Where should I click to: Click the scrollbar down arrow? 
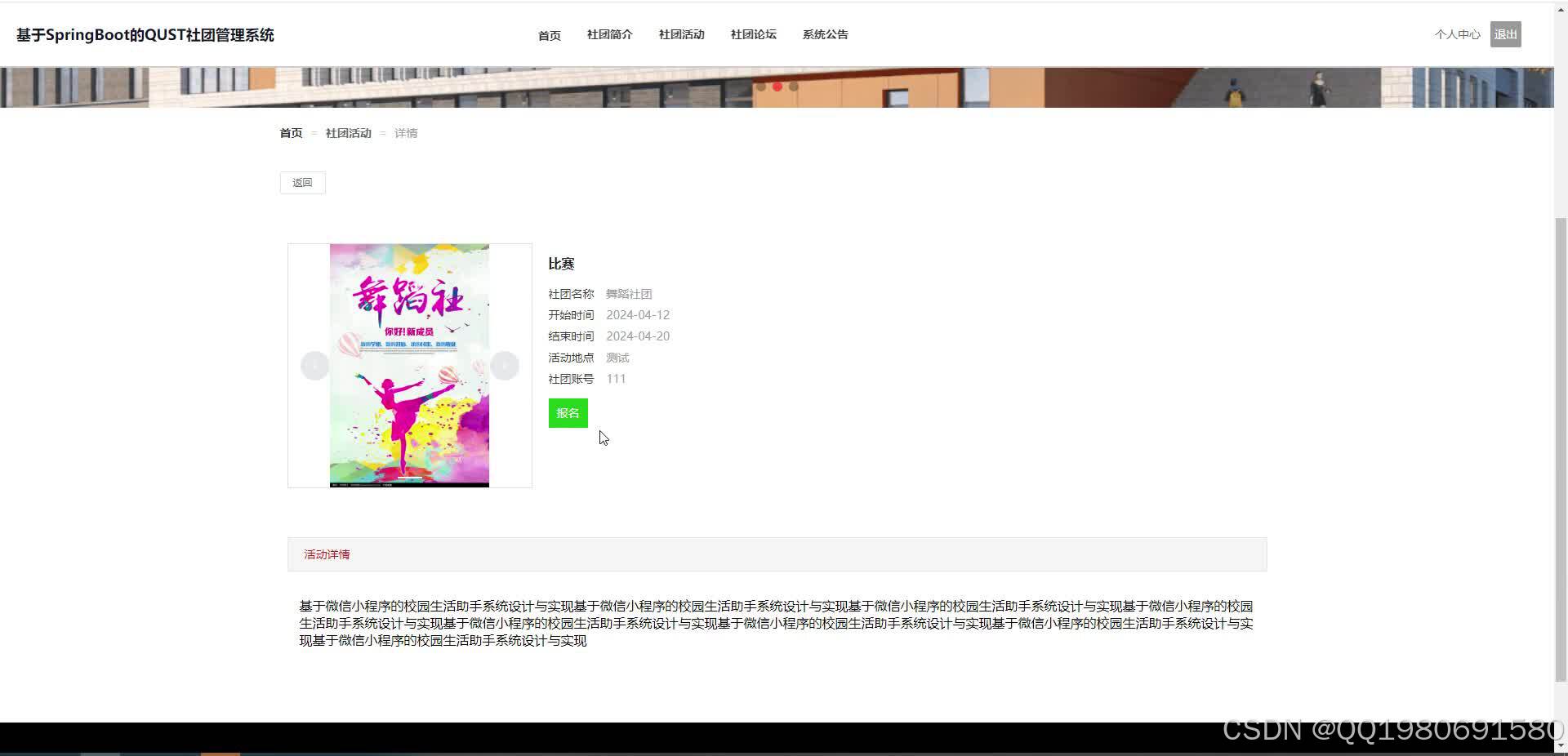pos(1560,745)
